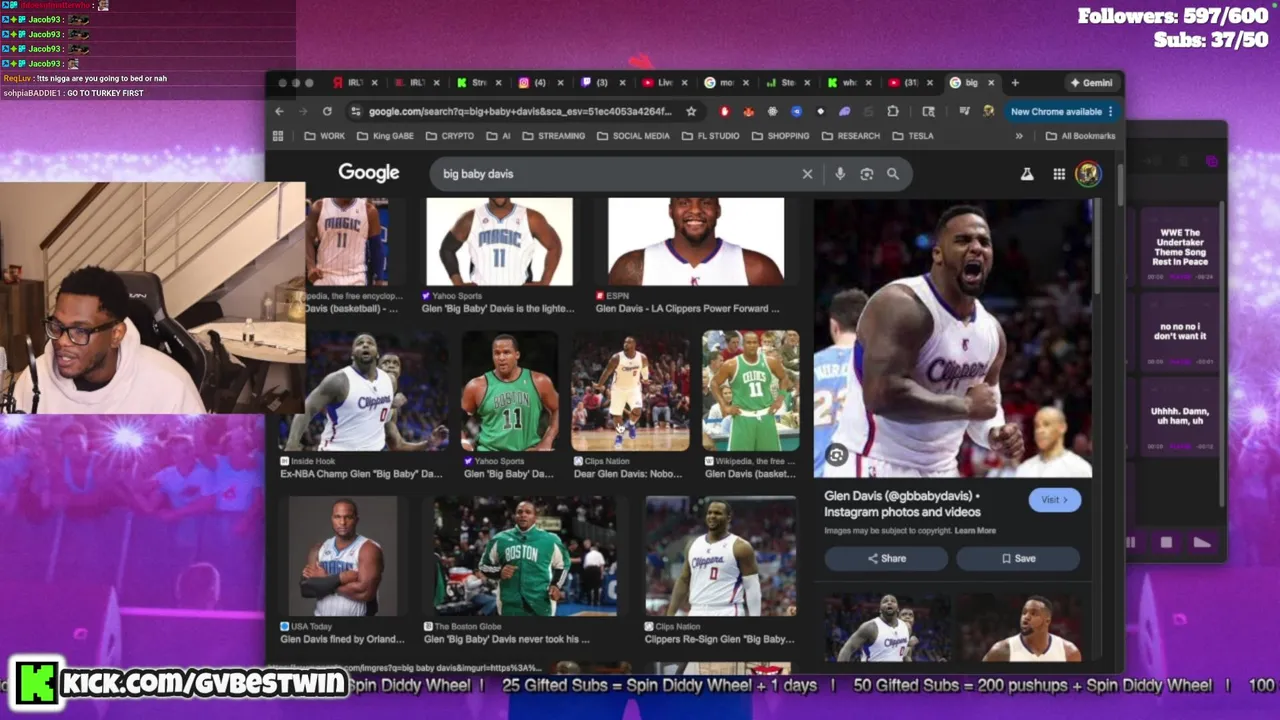Open Google Search Labs flask icon
This screenshot has height=720, width=1280.
point(1027,174)
